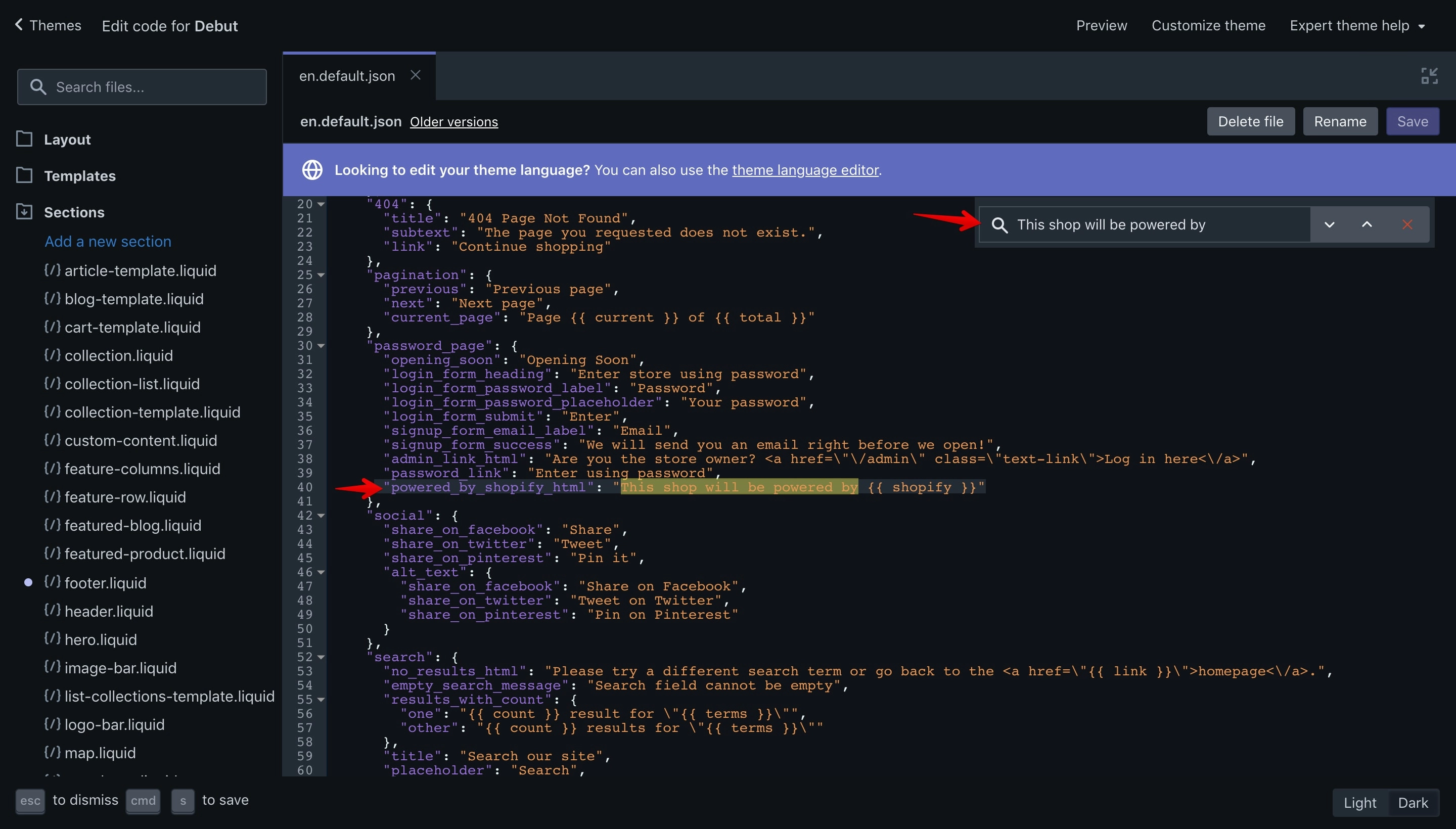The width and height of the screenshot is (1456, 829).
Task: Save the file
Action: coord(1412,121)
